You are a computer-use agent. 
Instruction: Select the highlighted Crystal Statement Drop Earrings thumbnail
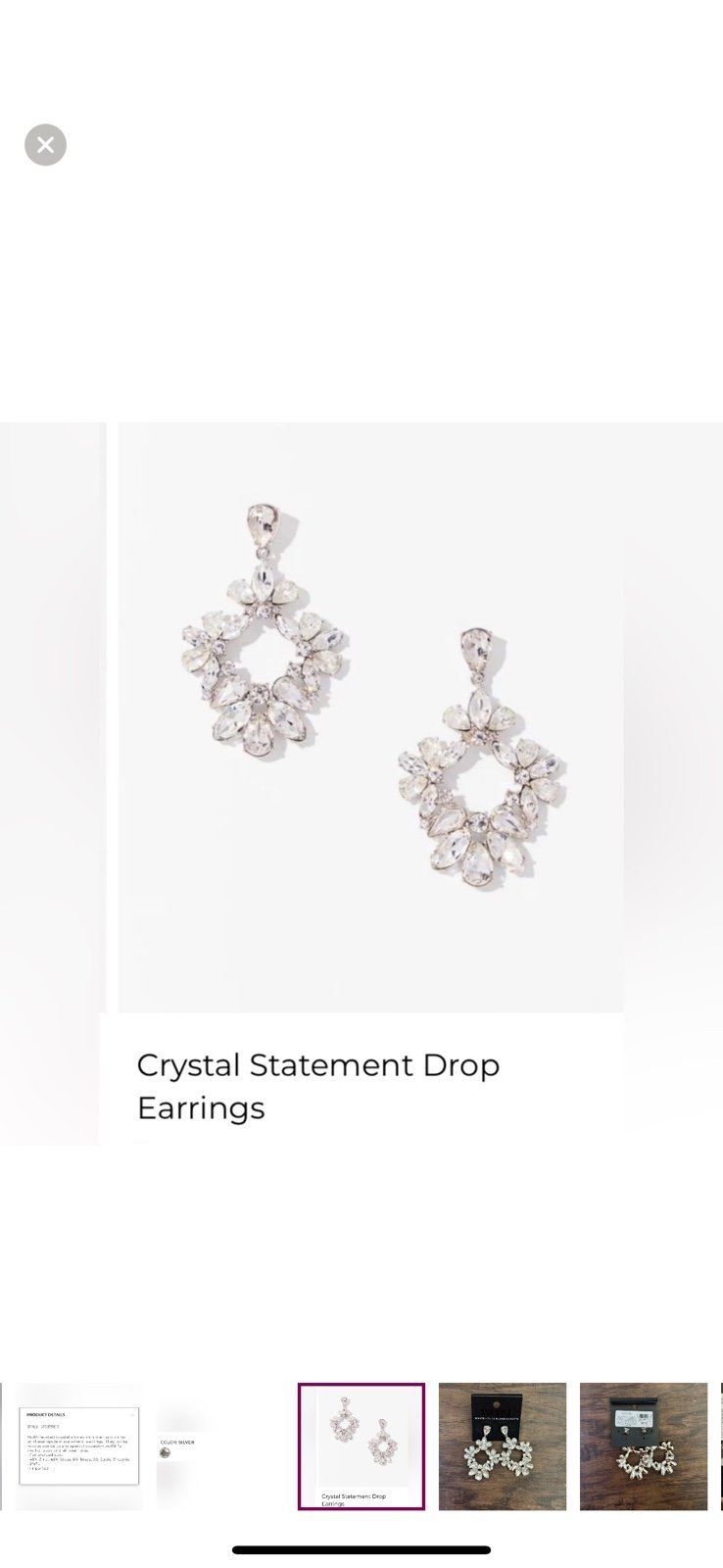pyautogui.click(x=361, y=1445)
